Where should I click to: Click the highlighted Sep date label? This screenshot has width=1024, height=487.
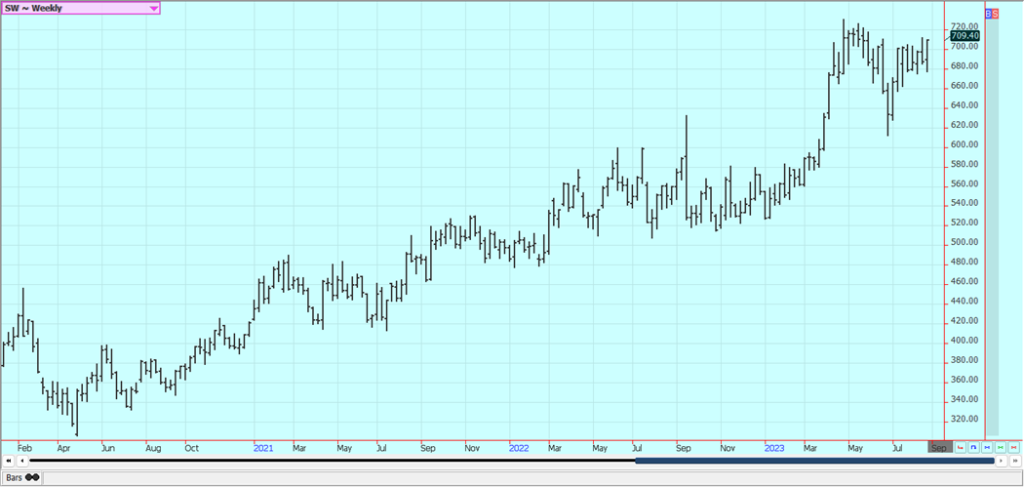click(x=940, y=448)
